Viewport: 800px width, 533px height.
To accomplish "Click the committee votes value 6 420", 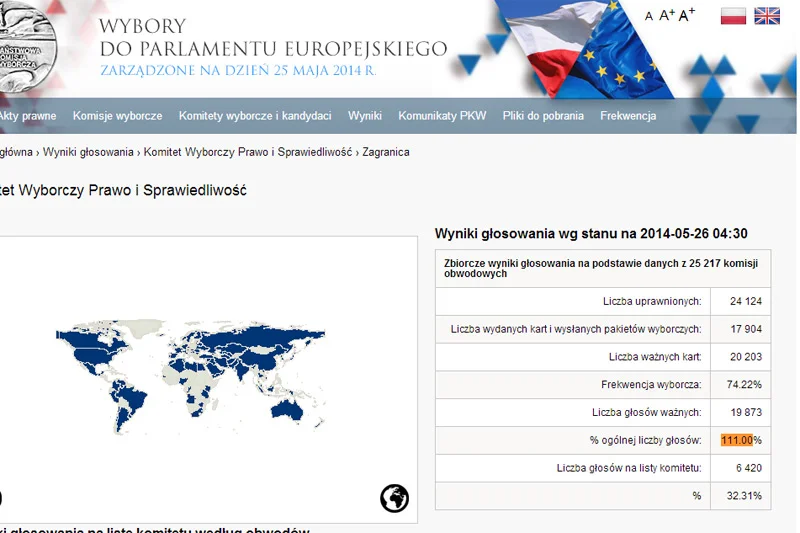I will pyautogui.click(x=748, y=468).
